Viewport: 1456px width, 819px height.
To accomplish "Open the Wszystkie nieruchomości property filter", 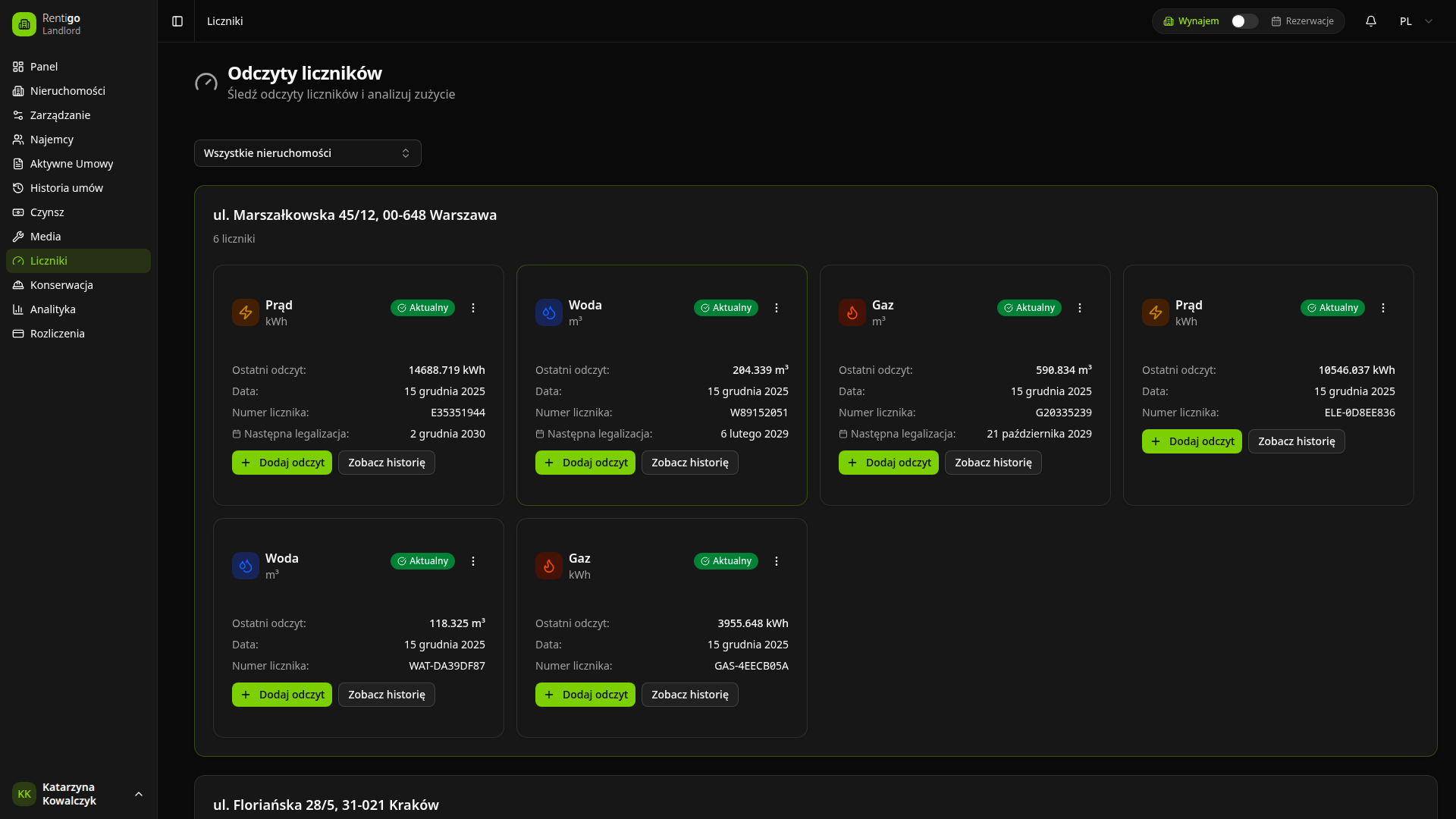I will coord(307,153).
